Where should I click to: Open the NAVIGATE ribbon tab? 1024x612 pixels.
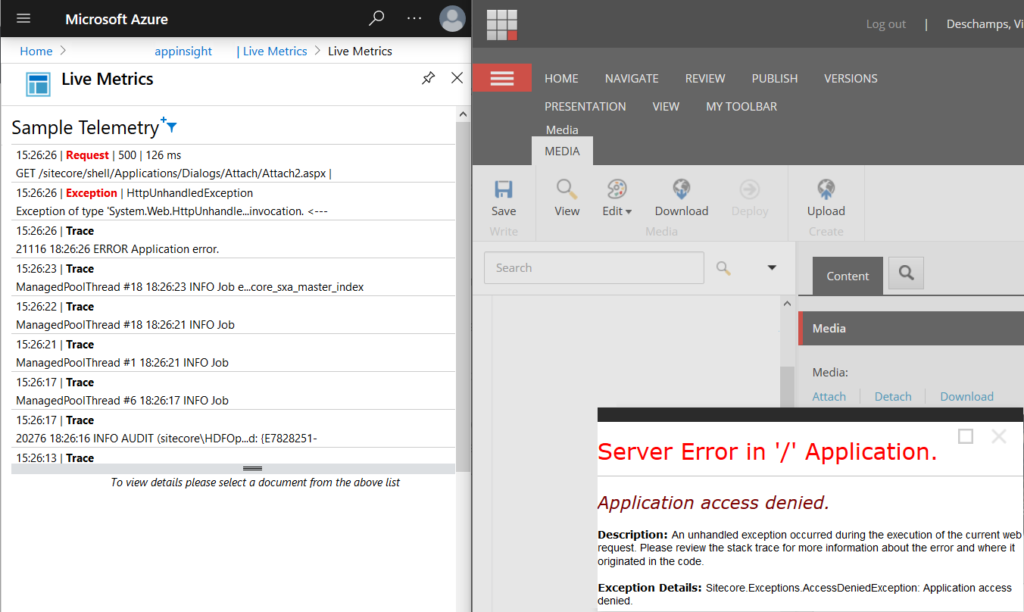(632, 78)
